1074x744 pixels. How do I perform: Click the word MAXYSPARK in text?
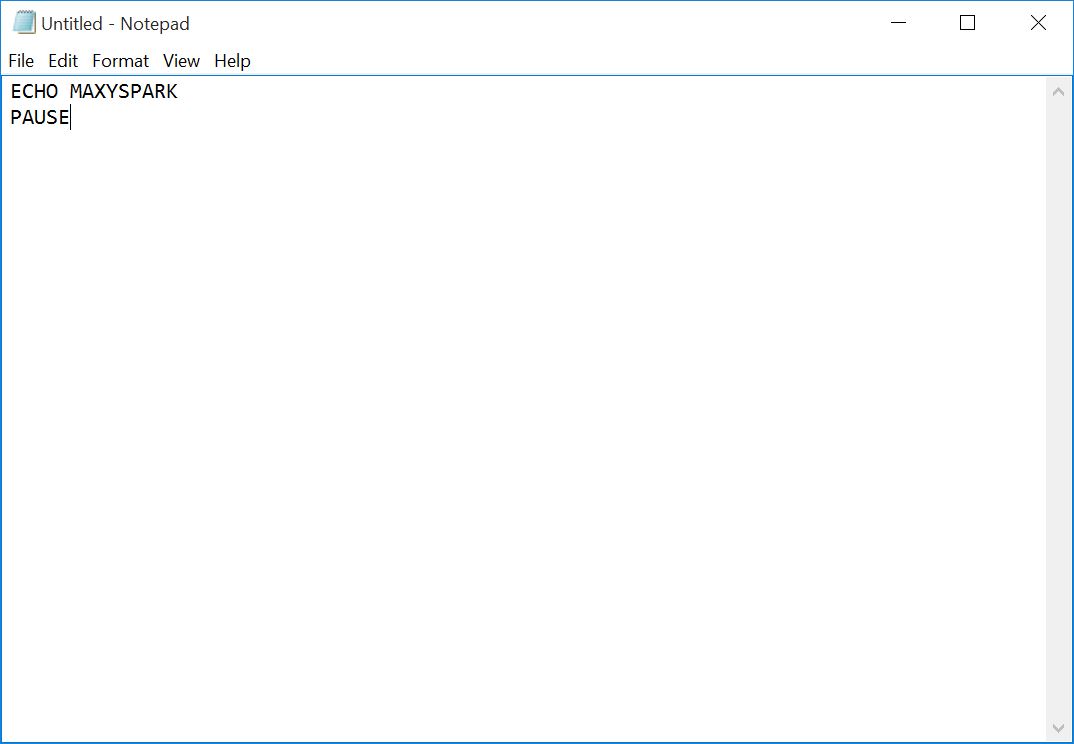click(x=124, y=91)
